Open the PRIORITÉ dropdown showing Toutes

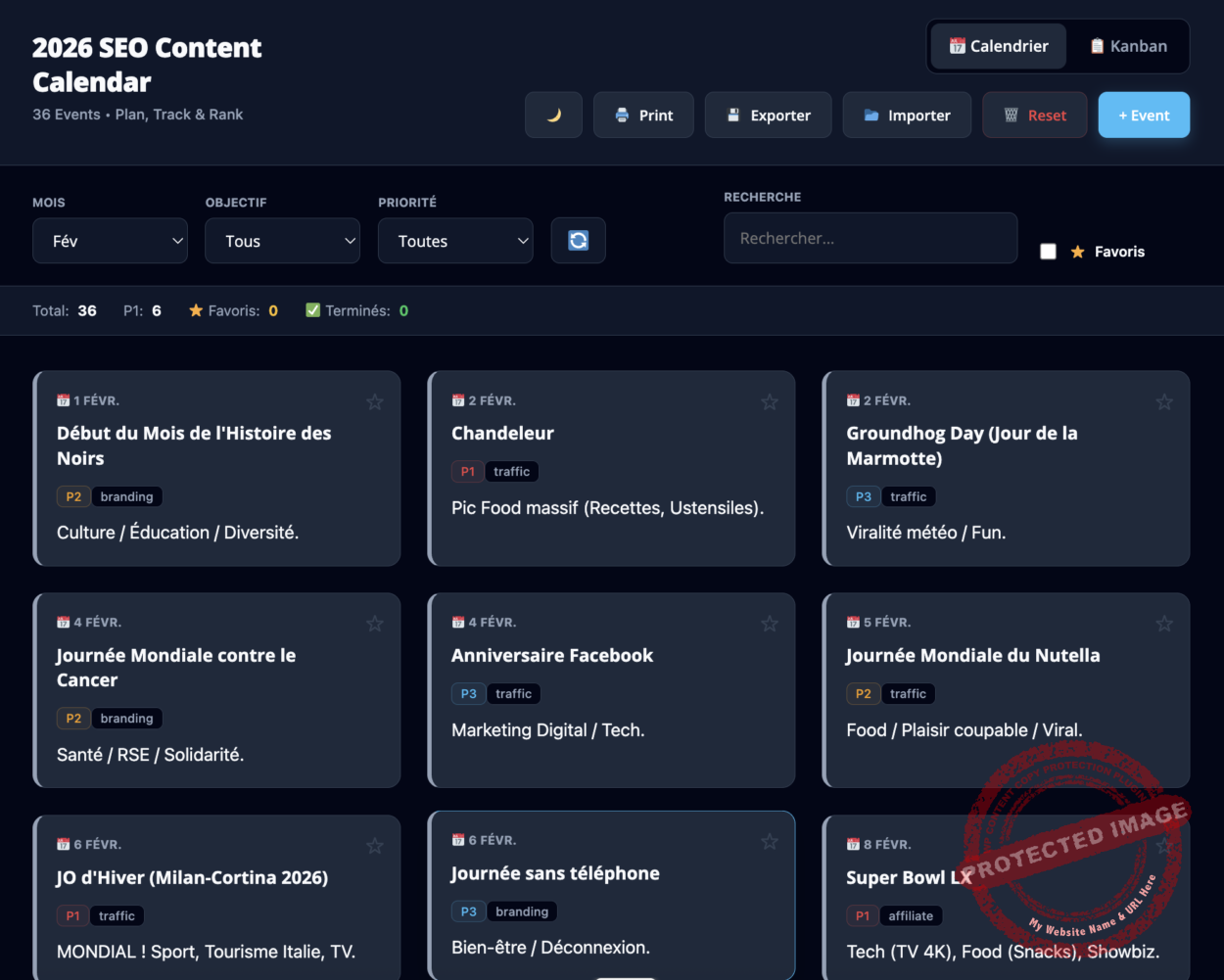(x=455, y=240)
